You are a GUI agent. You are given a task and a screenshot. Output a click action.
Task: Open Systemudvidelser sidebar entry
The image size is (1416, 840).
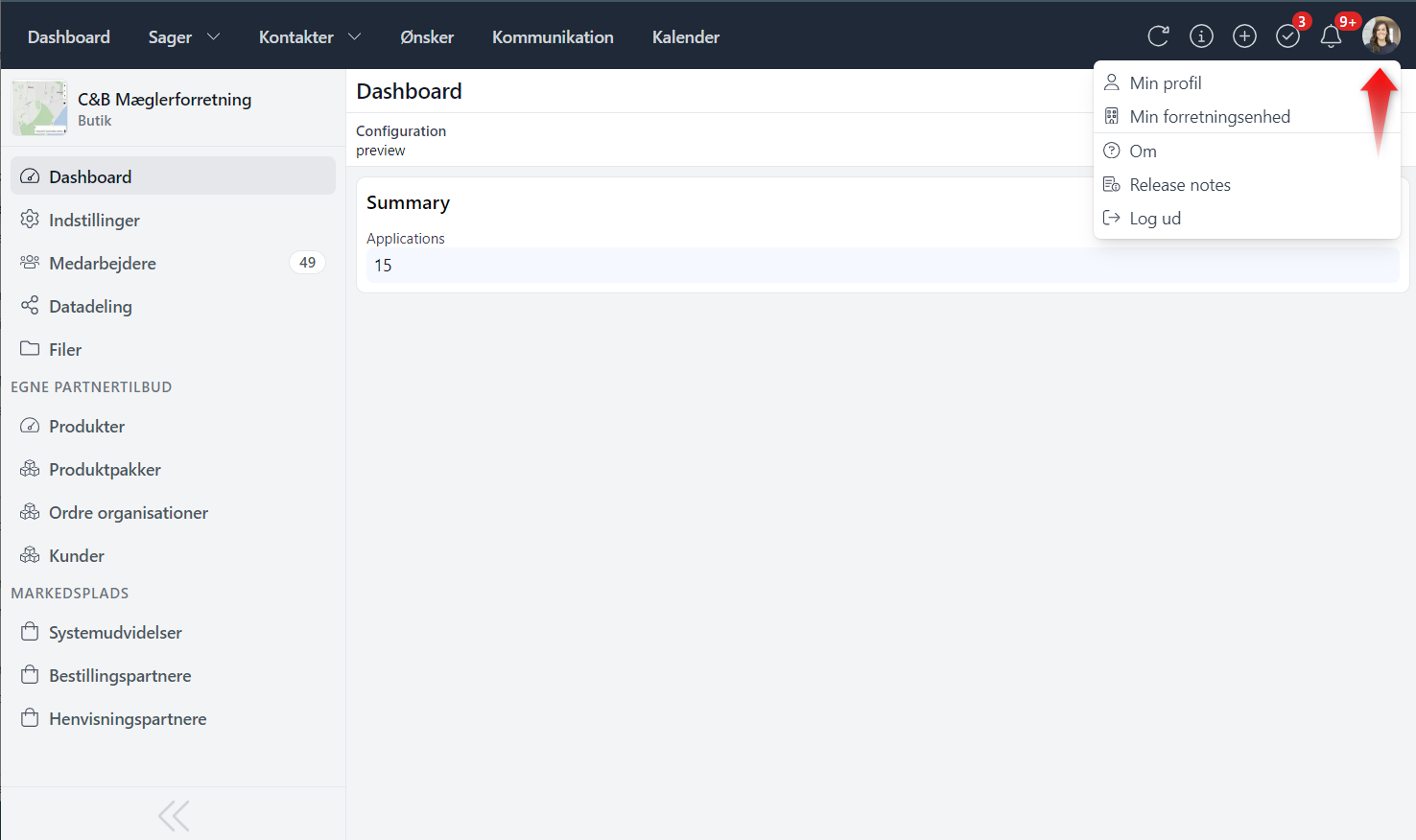(x=173, y=632)
